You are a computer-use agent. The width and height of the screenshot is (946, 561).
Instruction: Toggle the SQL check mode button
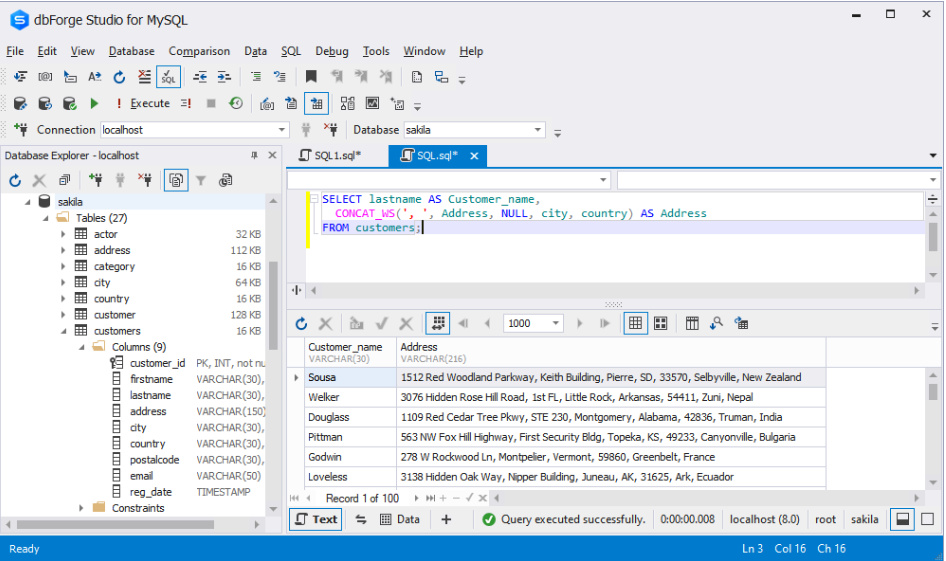pyautogui.click(x=168, y=77)
